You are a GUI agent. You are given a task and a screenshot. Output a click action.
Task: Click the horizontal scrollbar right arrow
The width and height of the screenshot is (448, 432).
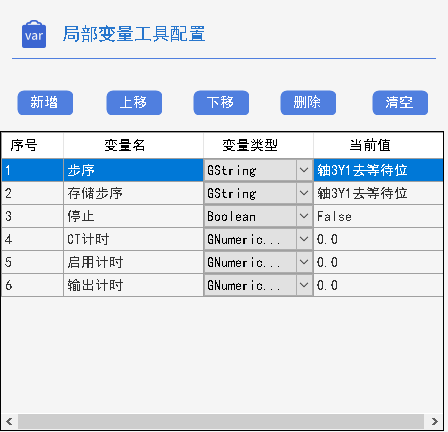point(434,421)
